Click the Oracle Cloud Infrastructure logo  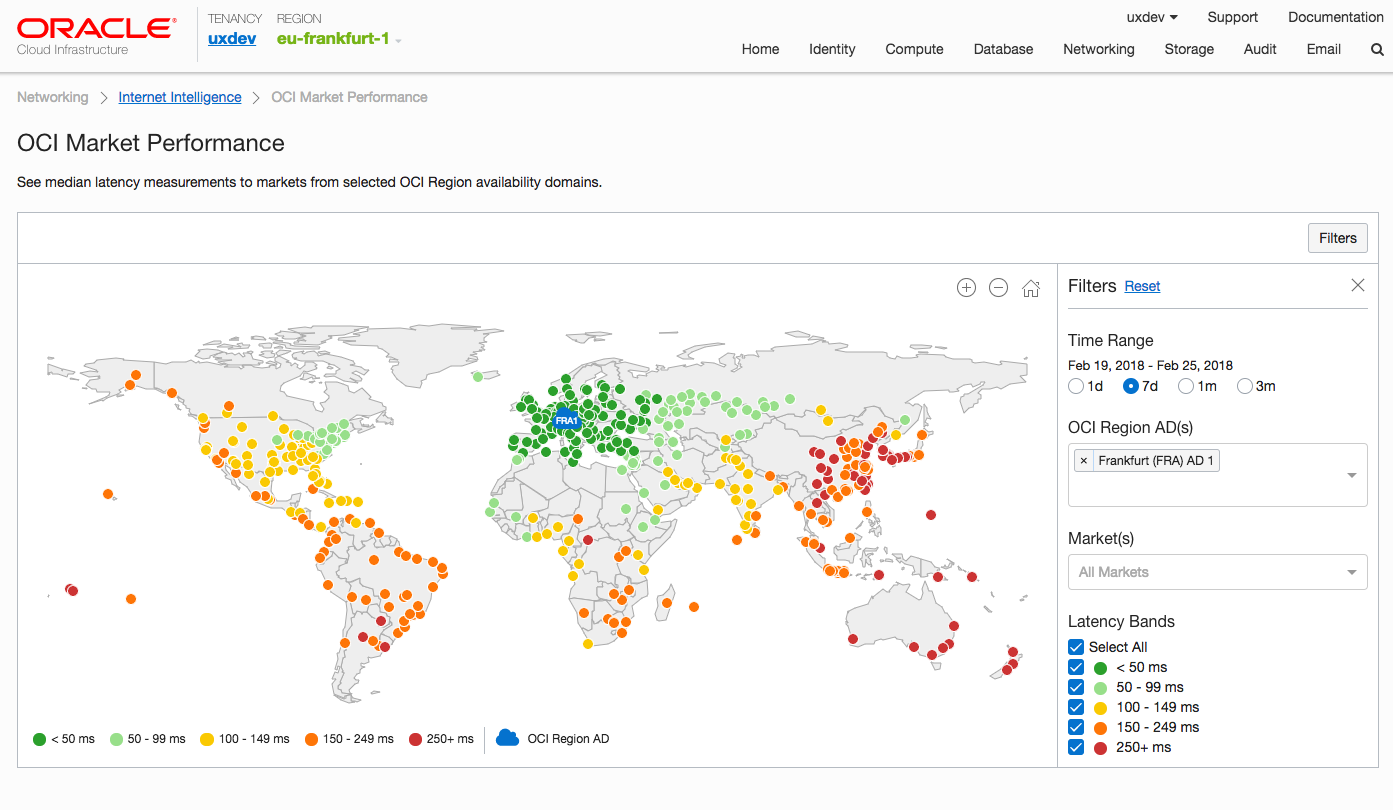pyautogui.click(x=96, y=35)
